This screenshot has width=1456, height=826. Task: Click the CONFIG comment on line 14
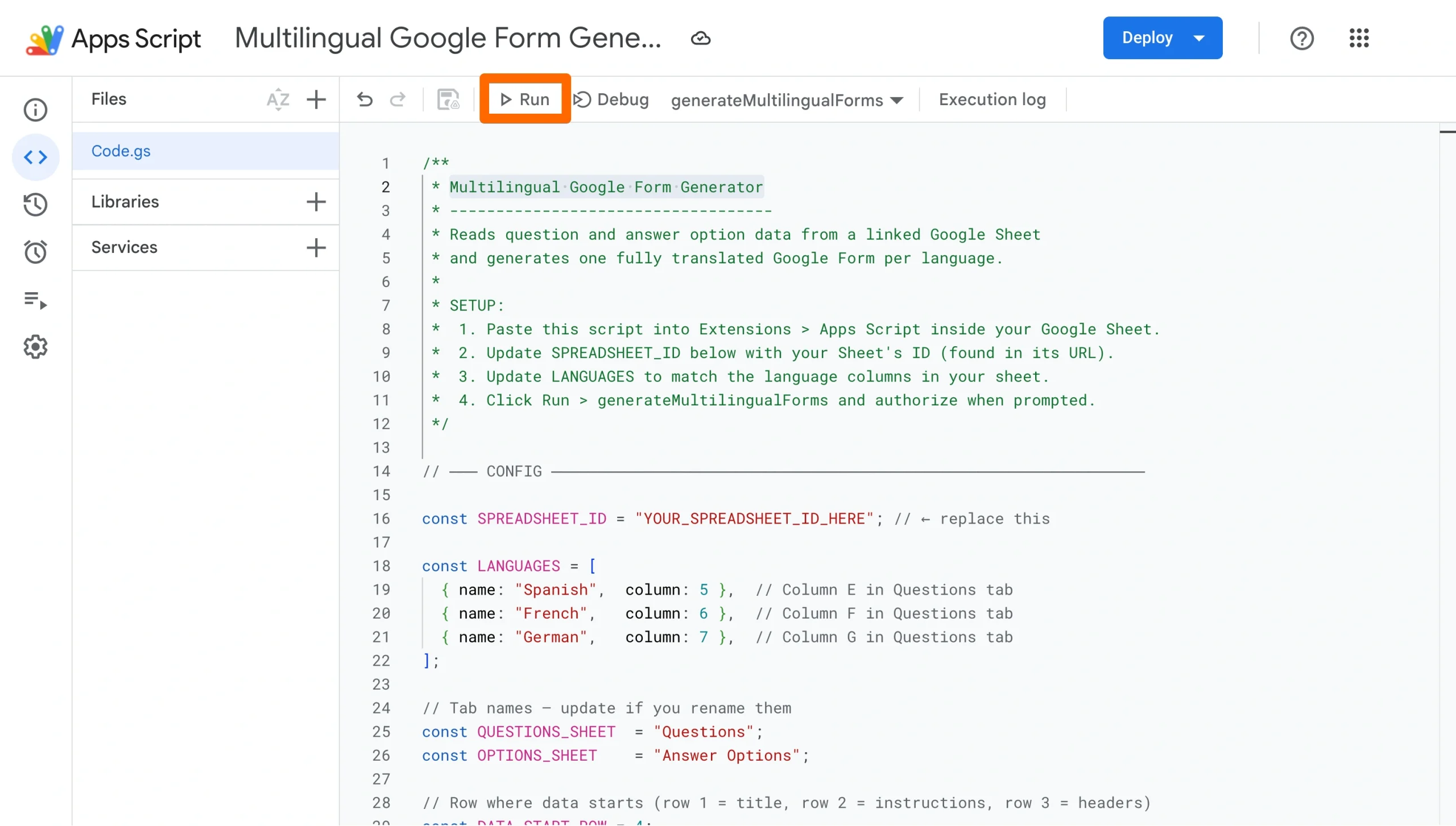tap(514, 472)
